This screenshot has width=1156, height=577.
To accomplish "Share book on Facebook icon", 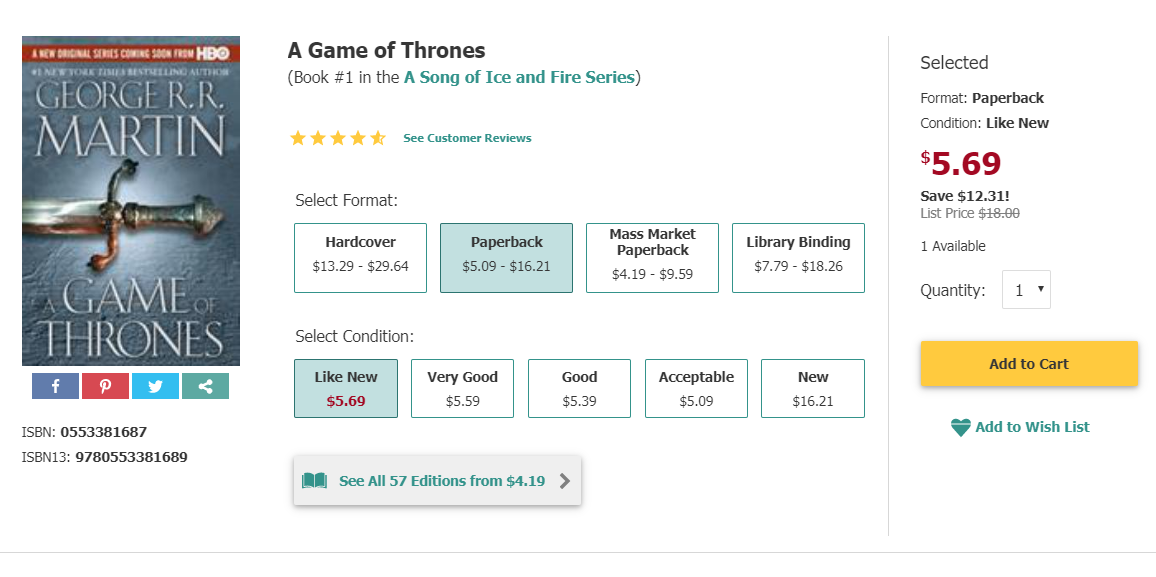I will [x=55, y=386].
